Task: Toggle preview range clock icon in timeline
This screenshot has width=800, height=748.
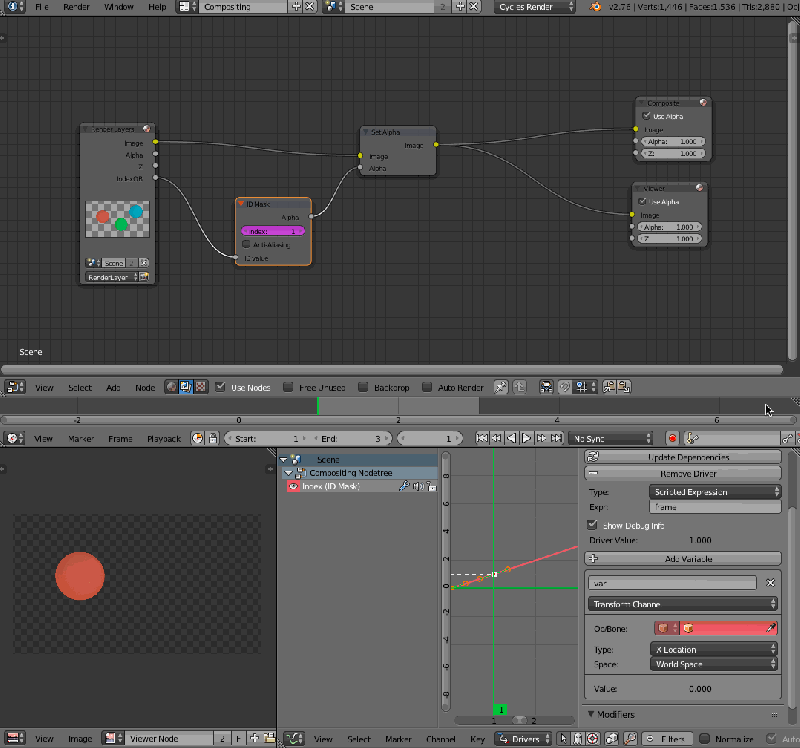Action: (197, 438)
